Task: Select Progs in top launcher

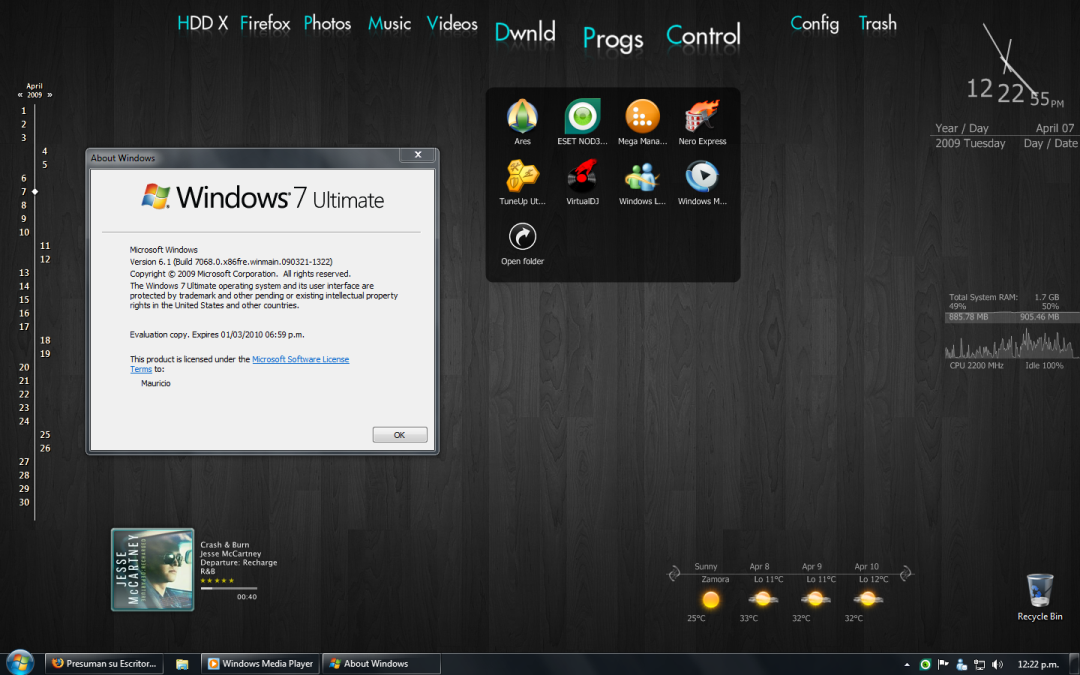Action: click(613, 39)
